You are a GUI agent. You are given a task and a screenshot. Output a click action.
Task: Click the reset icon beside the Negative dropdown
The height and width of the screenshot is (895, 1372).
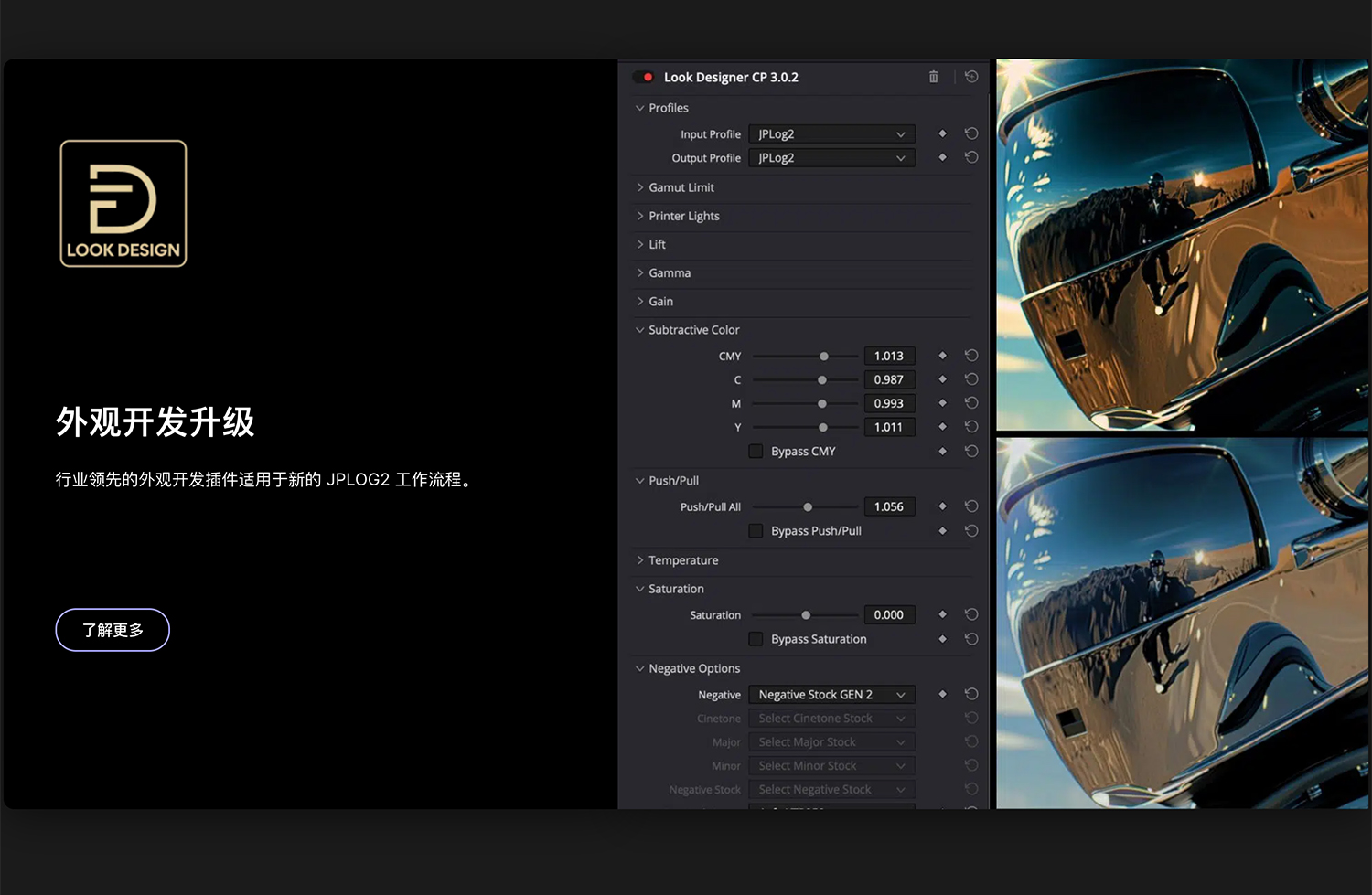click(971, 694)
